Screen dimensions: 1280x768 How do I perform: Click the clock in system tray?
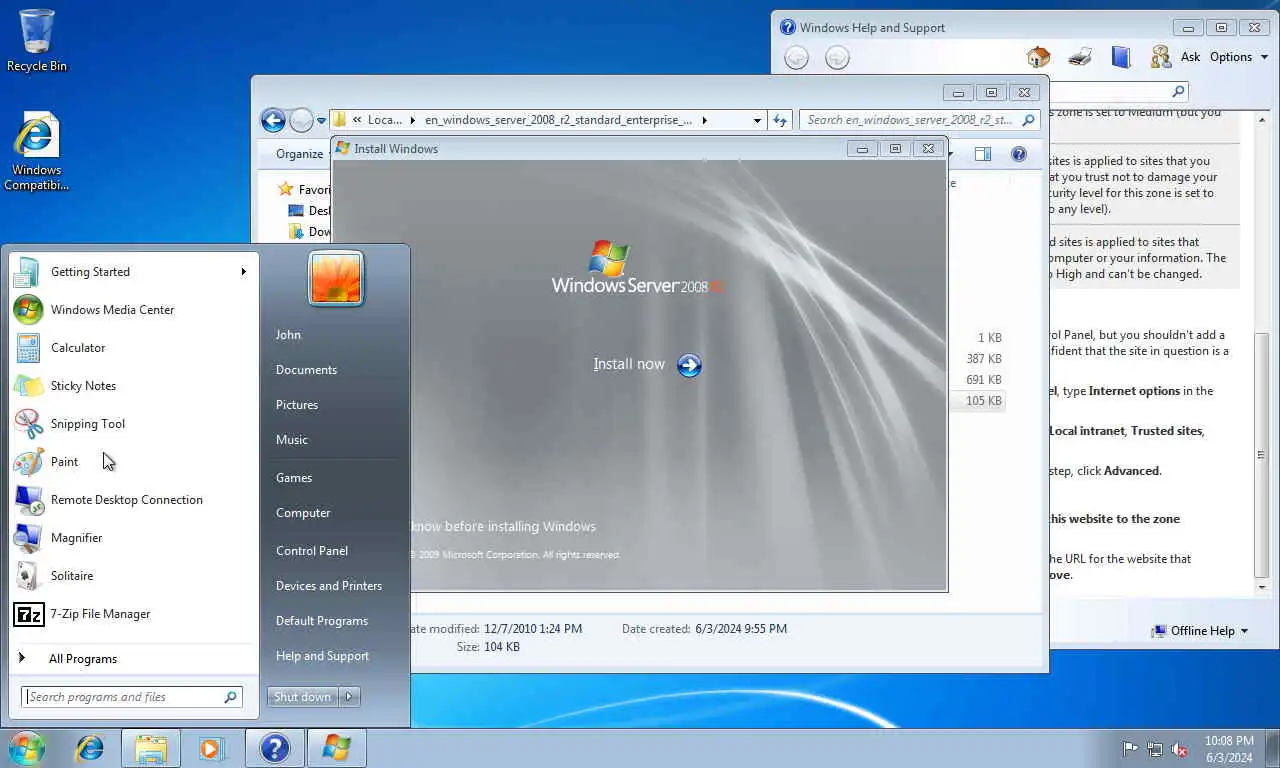tap(1228, 749)
